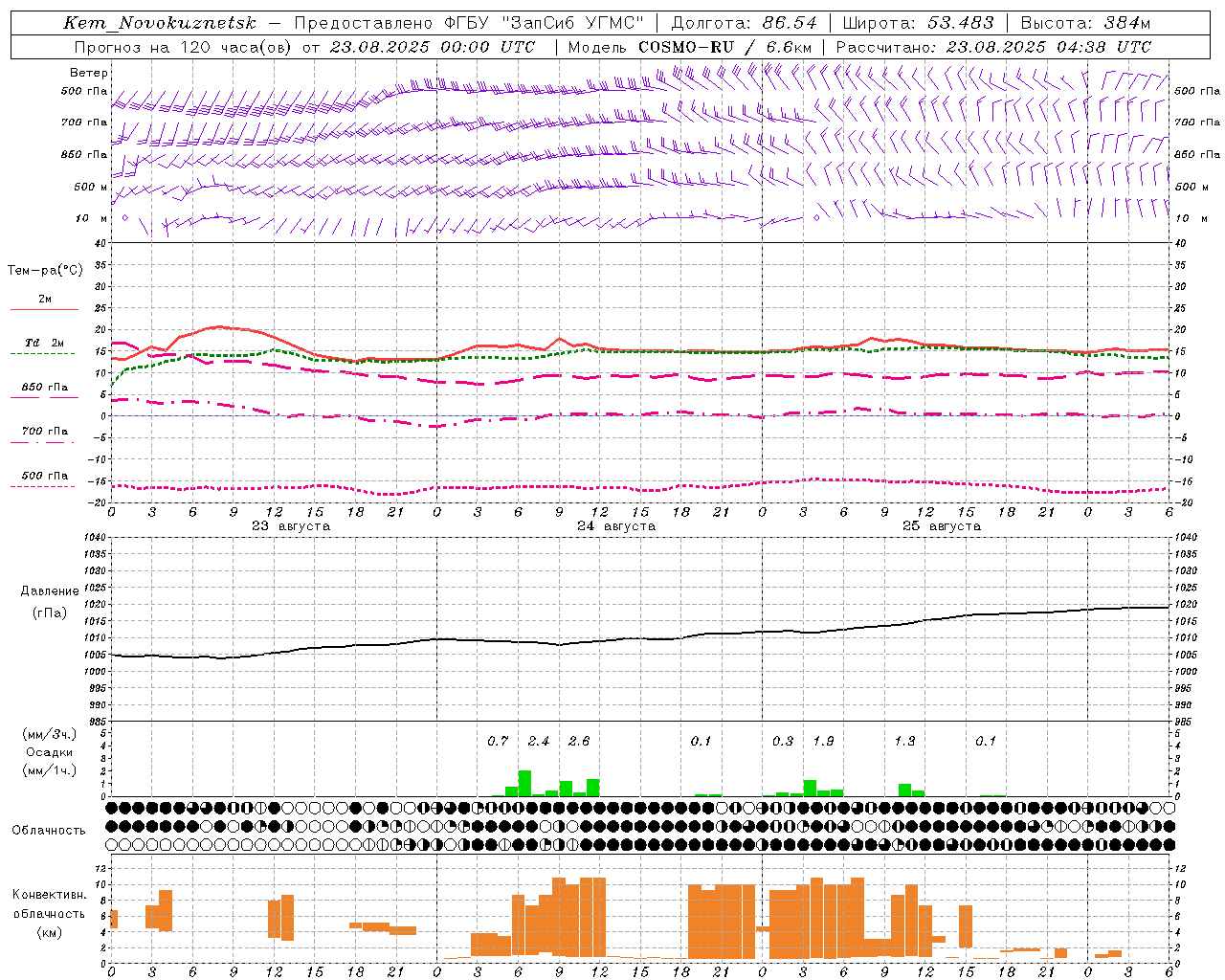Click the 'Высота: 384м' elevation text
This screenshot has height=980, width=1225.
[1085, 23]
